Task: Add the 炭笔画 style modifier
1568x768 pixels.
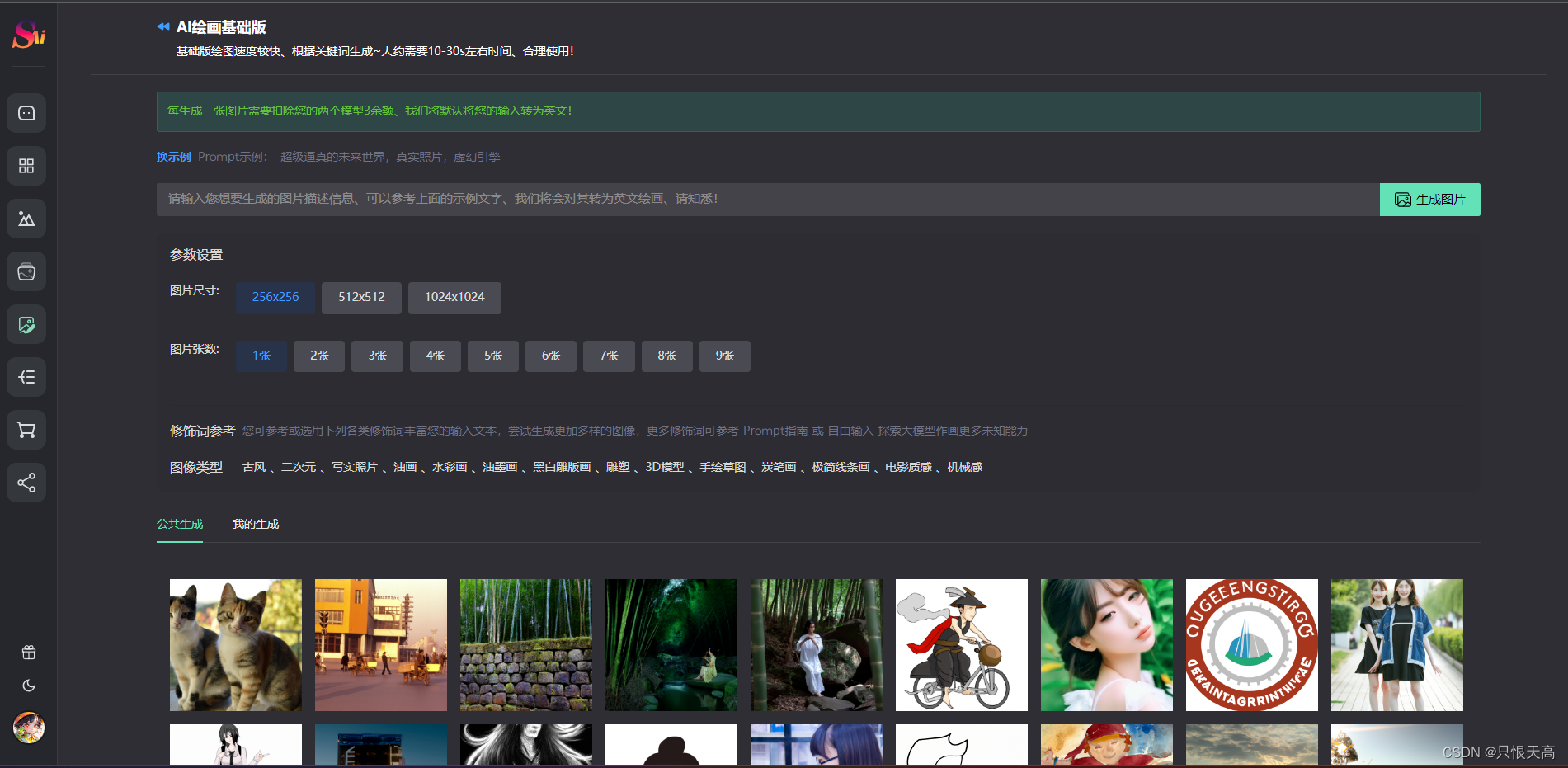Action: (779, 468)
